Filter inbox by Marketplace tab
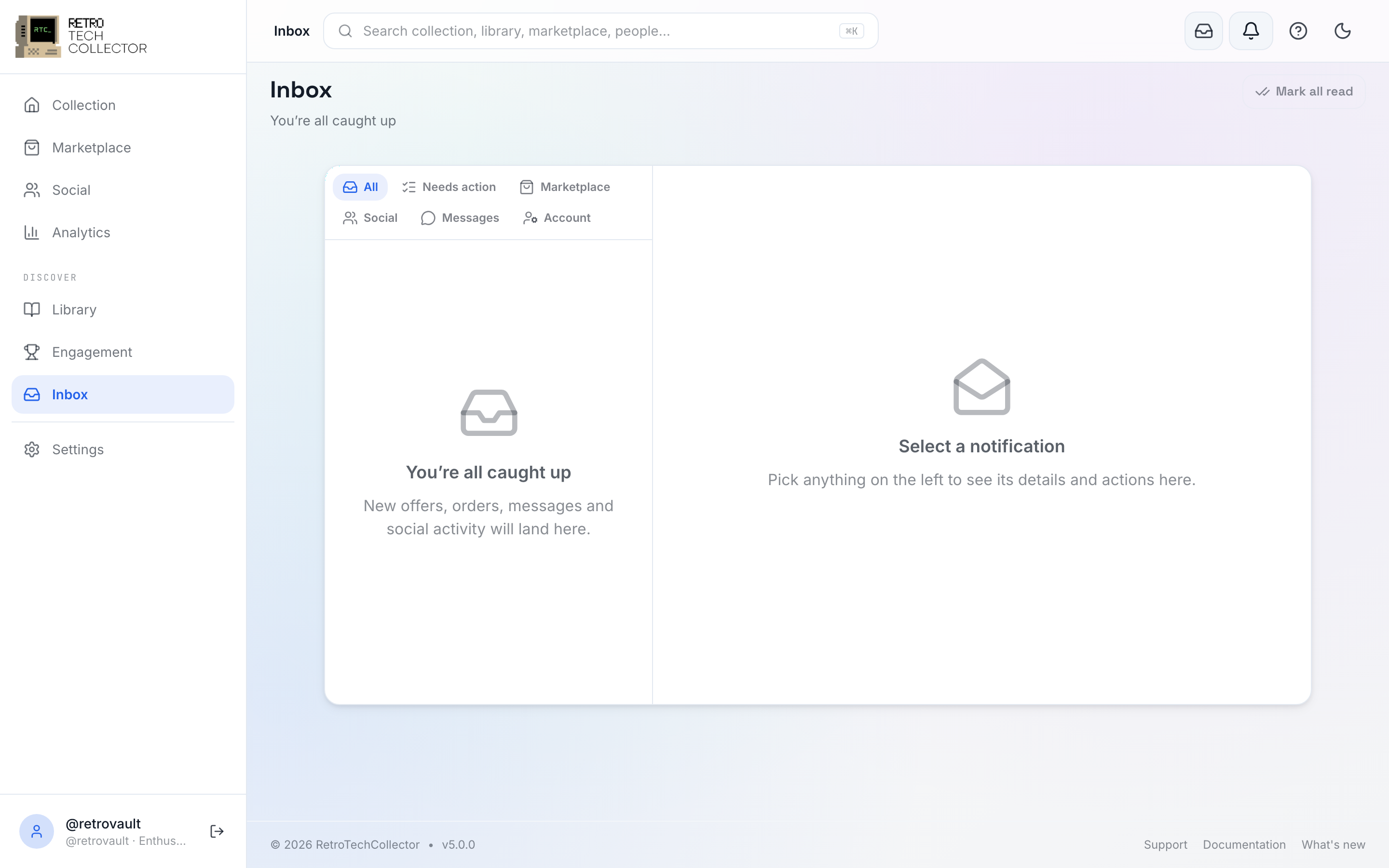The width and height of the screenshot is (1389, 868). (564, 187)
